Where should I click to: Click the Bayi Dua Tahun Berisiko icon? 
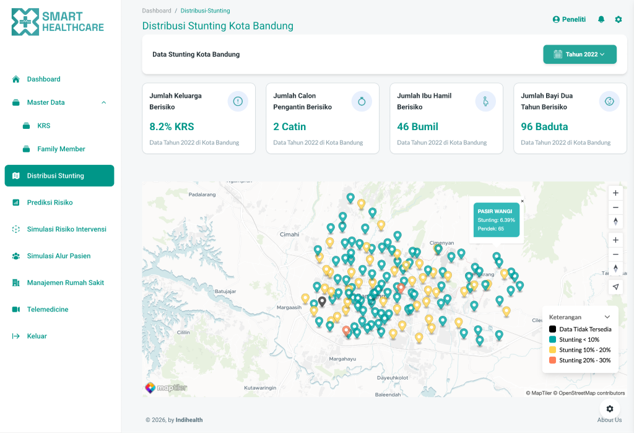pos(609,101)
